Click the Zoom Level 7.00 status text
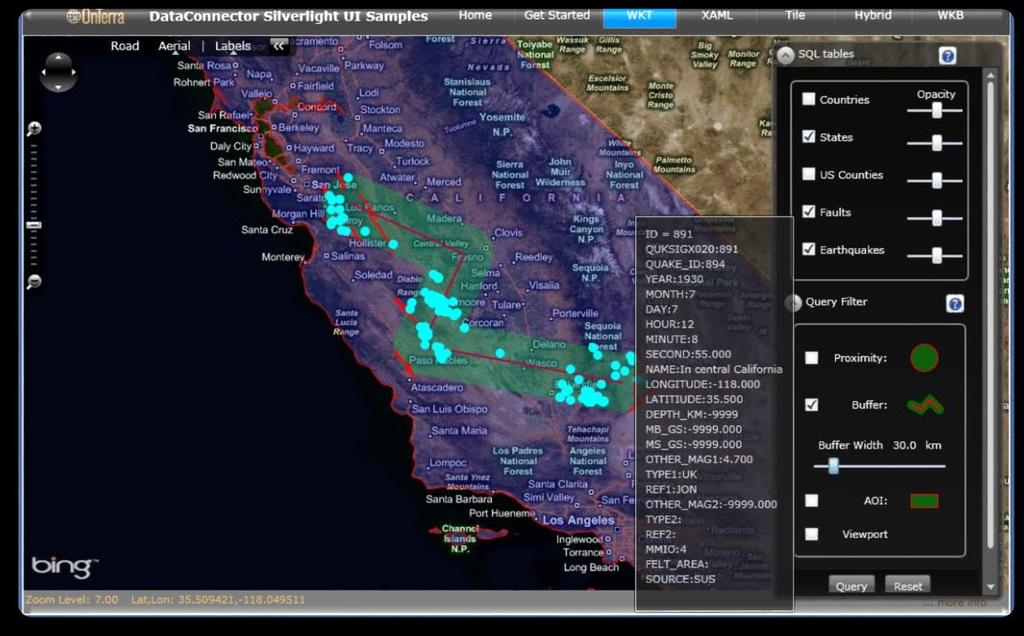This screenshot has height=636, width=1024. [x=72, y=599]
